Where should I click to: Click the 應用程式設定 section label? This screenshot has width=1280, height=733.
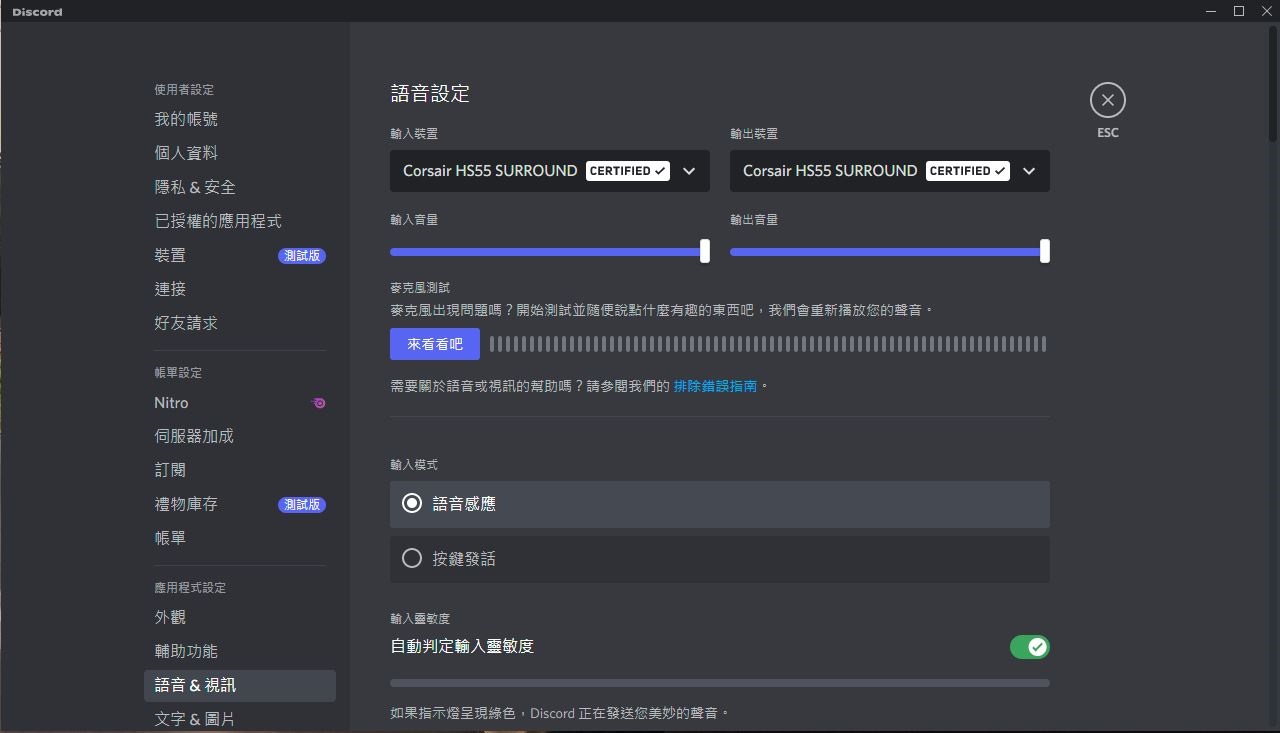tap(190, 588)
